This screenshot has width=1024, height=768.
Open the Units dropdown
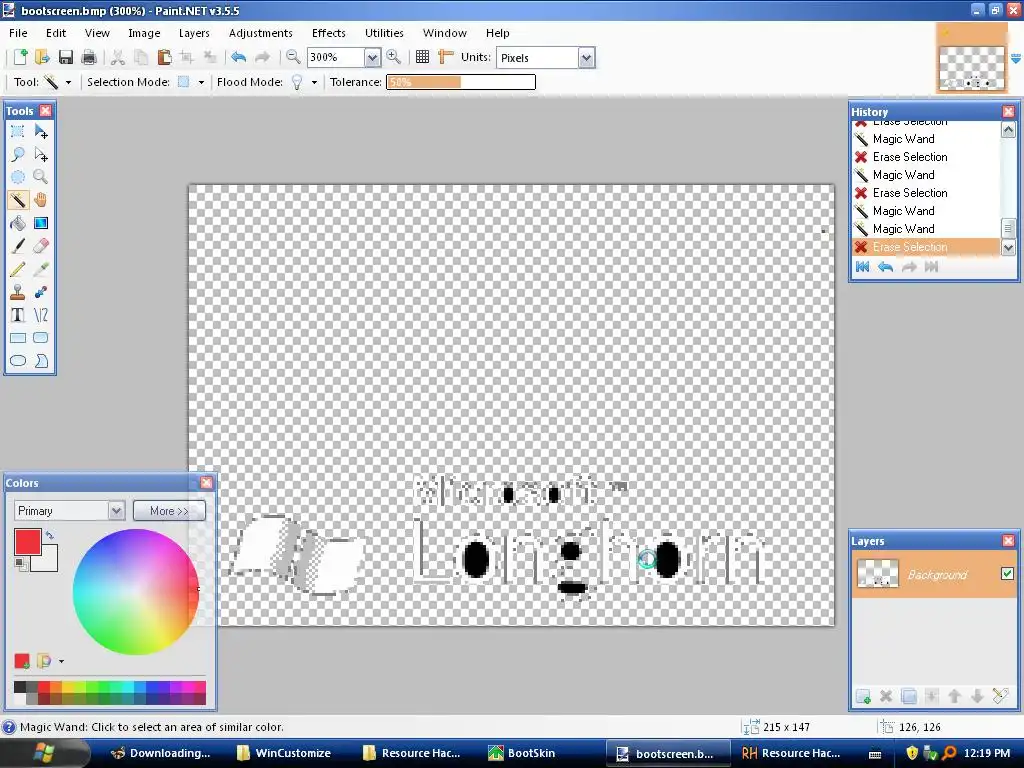pyautogui.click(x=586, y=57)
